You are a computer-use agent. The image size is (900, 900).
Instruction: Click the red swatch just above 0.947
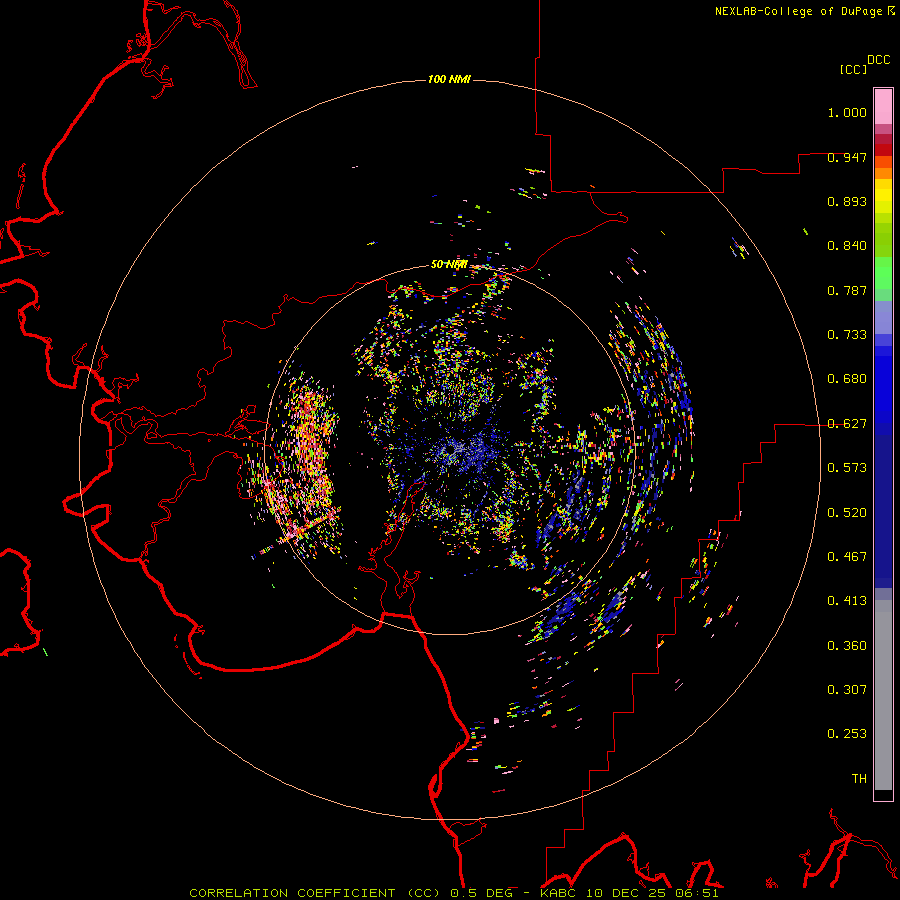[x=883, y=150]
